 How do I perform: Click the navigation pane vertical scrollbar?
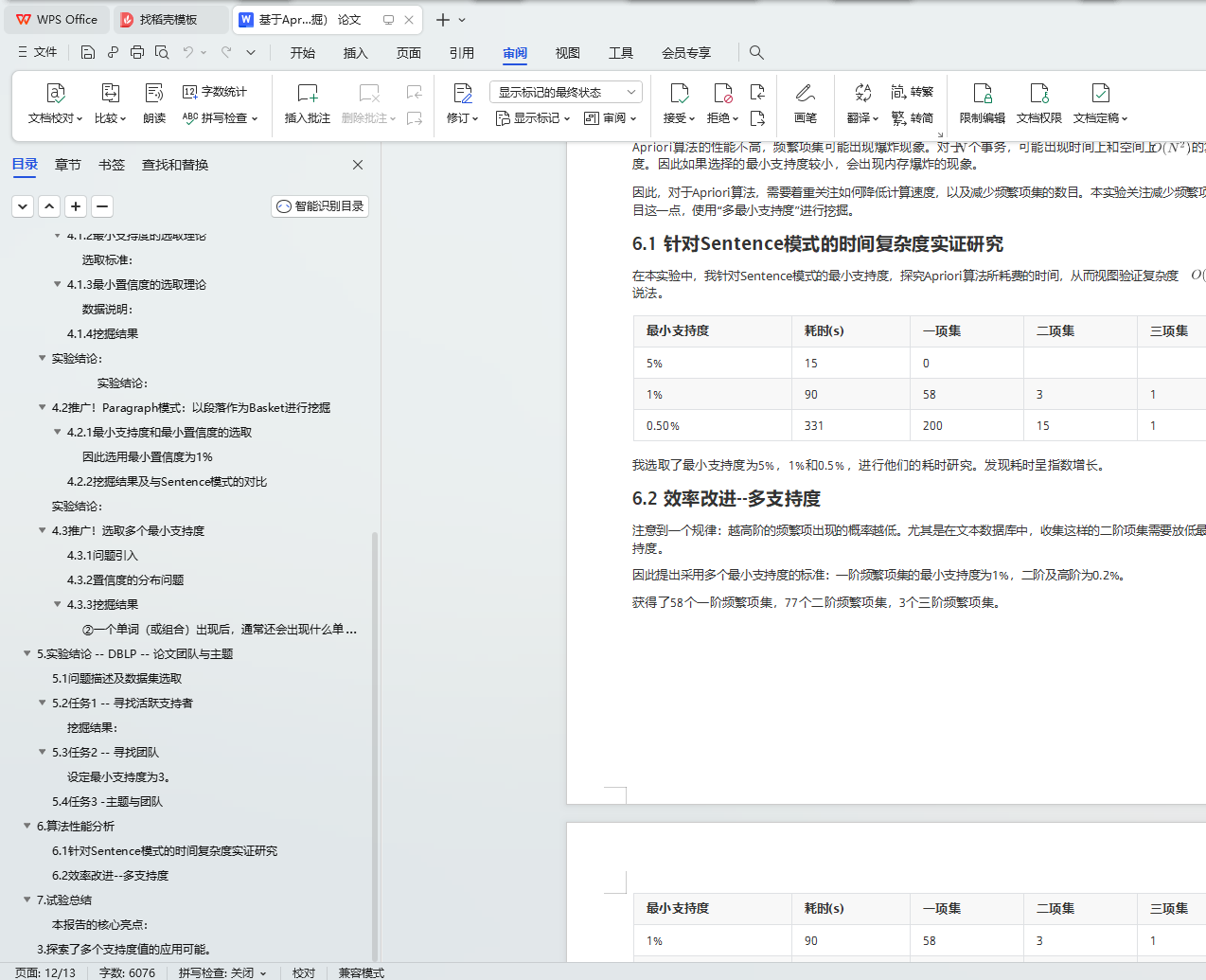375,748
